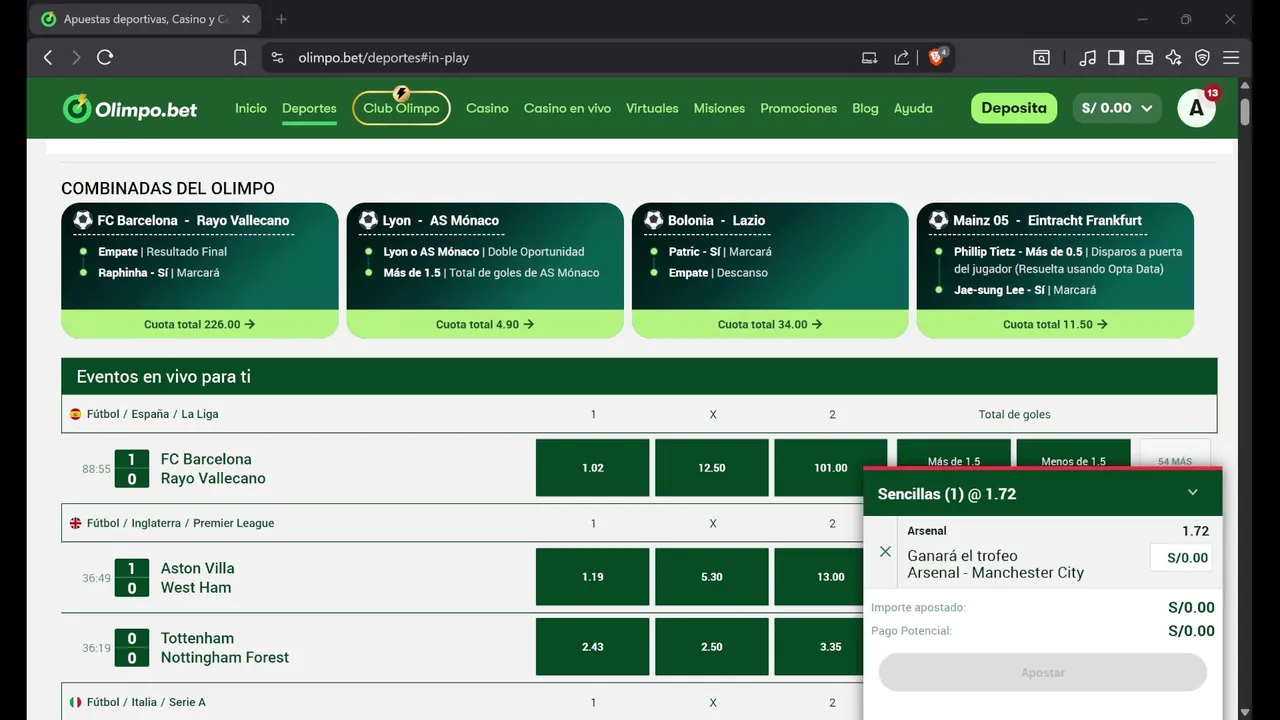The width and height of the screenshot is (1280, 720).
Task: Click the browser back arrow
Action: pos(48,58)
